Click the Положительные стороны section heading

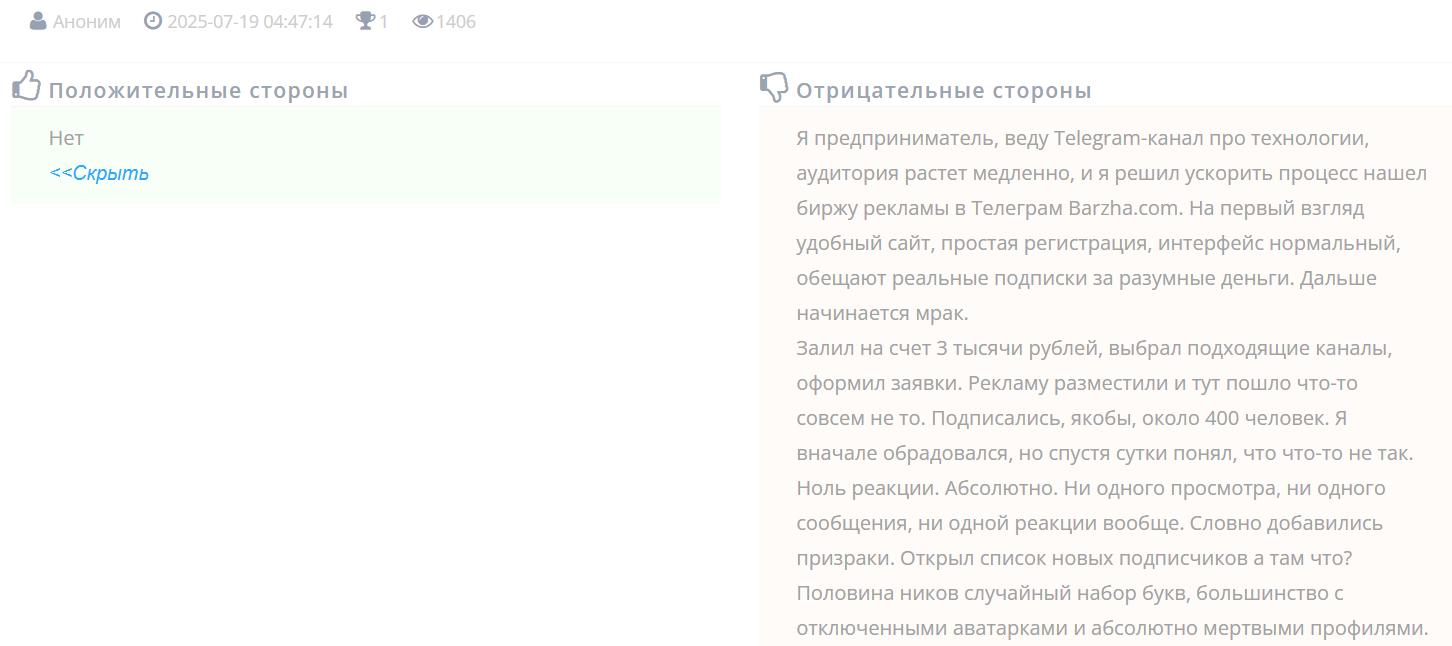[199, 89]
